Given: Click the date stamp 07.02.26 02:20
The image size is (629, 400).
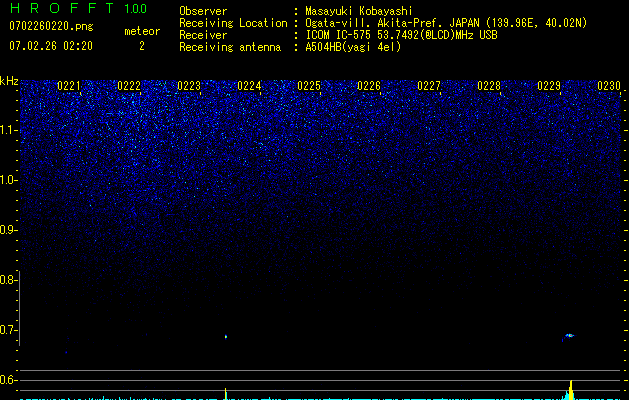Looking at the screenshot, I should coord(51,46).
